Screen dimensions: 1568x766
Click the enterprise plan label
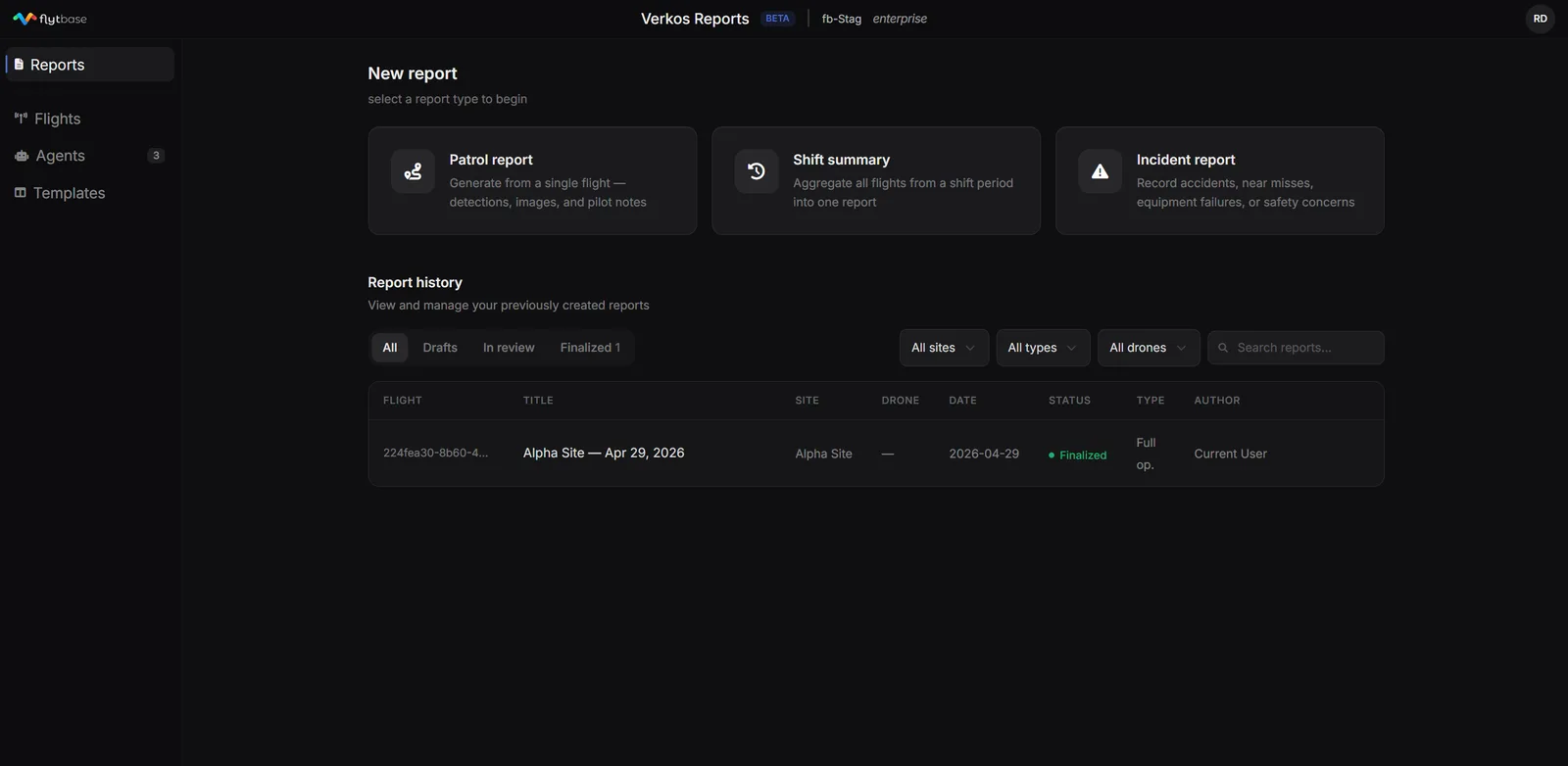900,19
